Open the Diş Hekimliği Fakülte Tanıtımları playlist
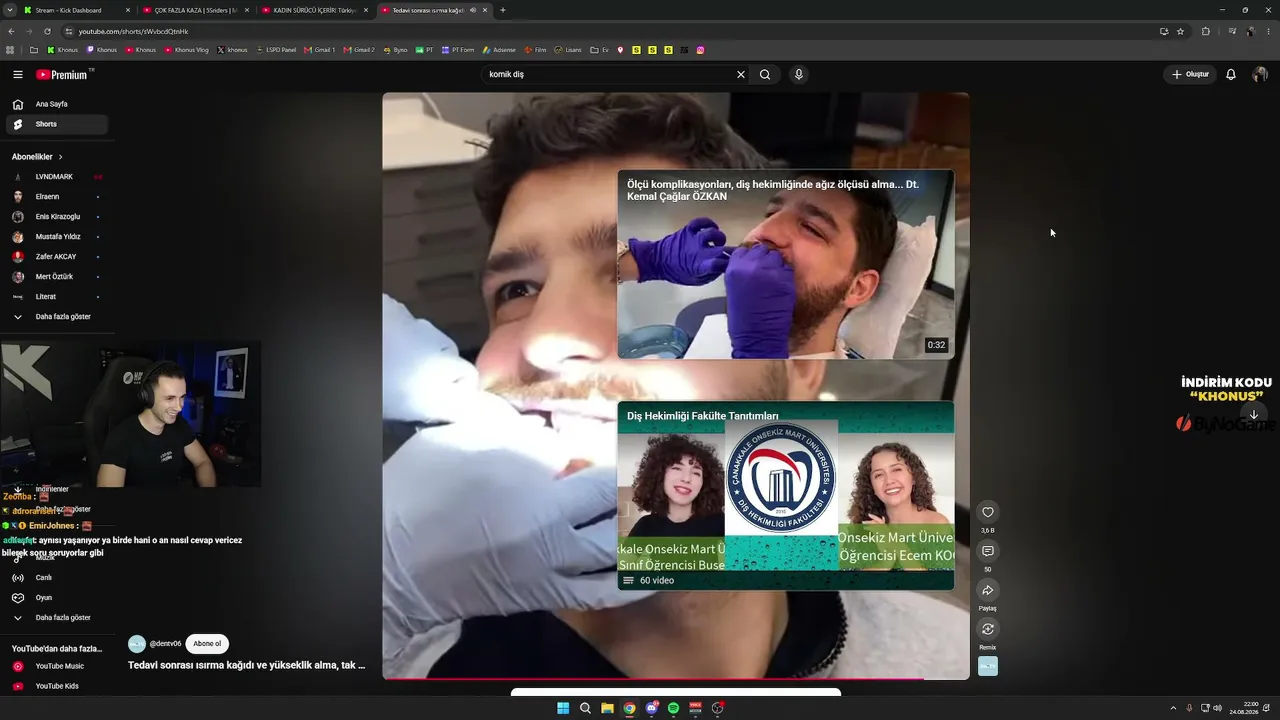The width and height of the screenshot is (1280, 720). (786, 496)
